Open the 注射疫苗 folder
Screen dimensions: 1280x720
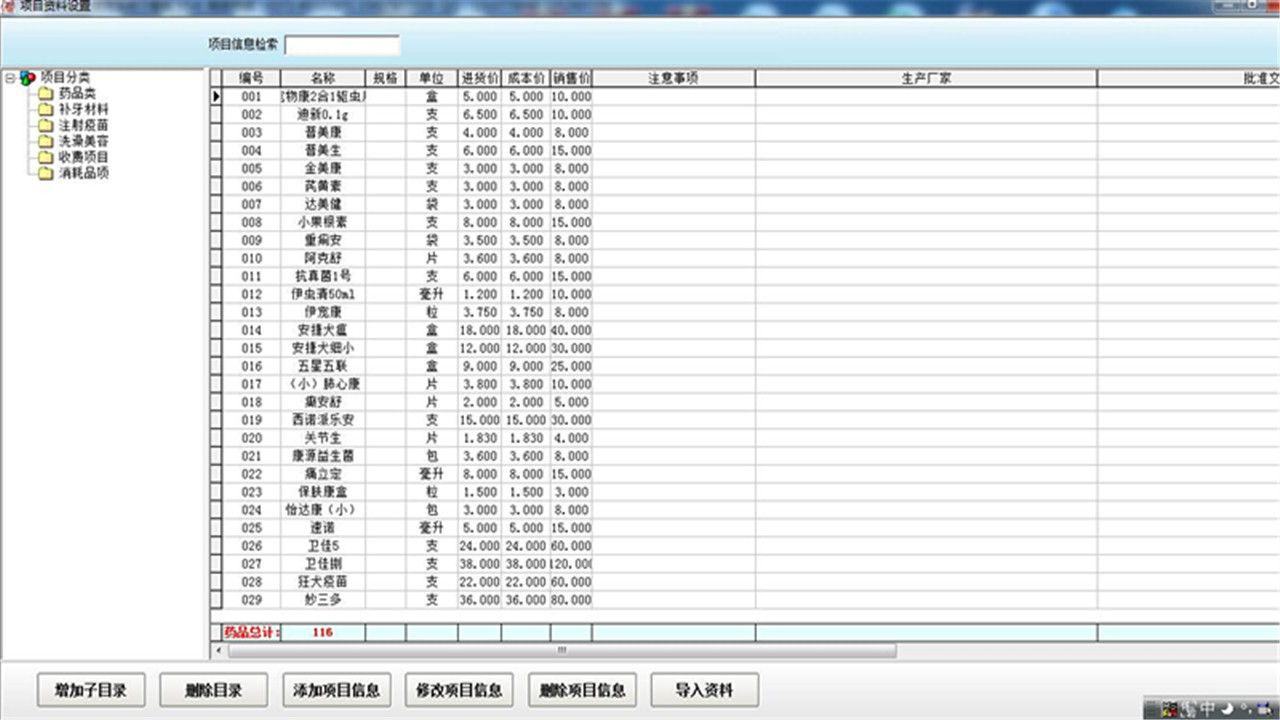[83, 126]
